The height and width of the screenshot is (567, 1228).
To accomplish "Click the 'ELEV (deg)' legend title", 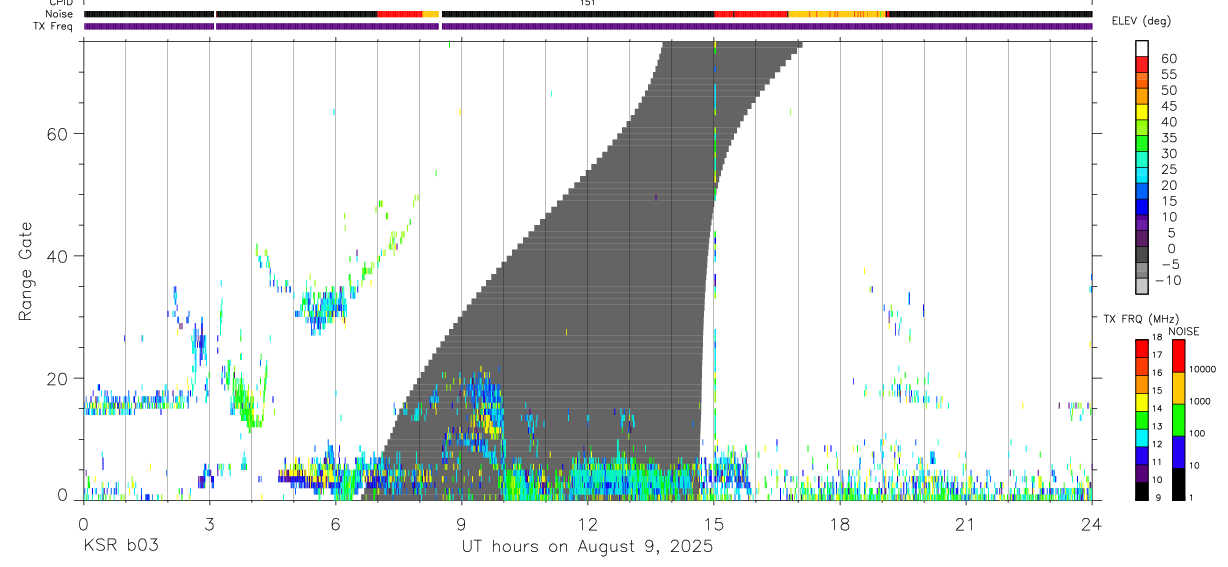I will (x=1141, y=21).
